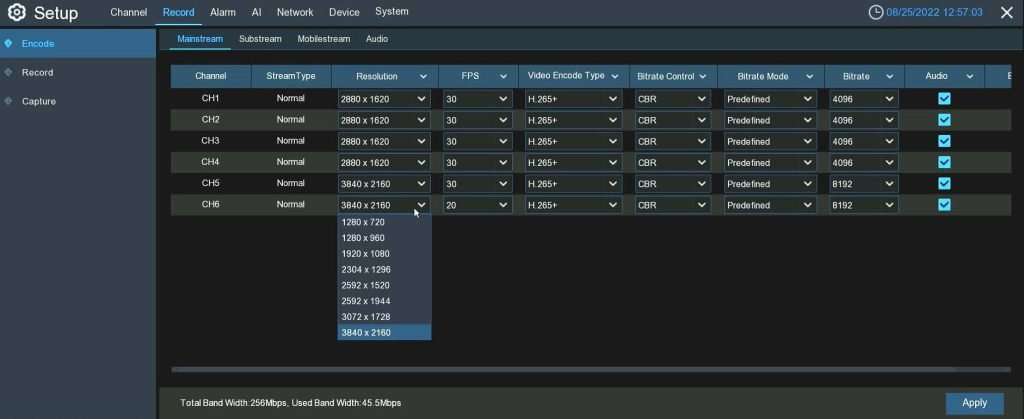Close the Setup window with X
Screen dimensions: 1024x419
point(1006,12)
